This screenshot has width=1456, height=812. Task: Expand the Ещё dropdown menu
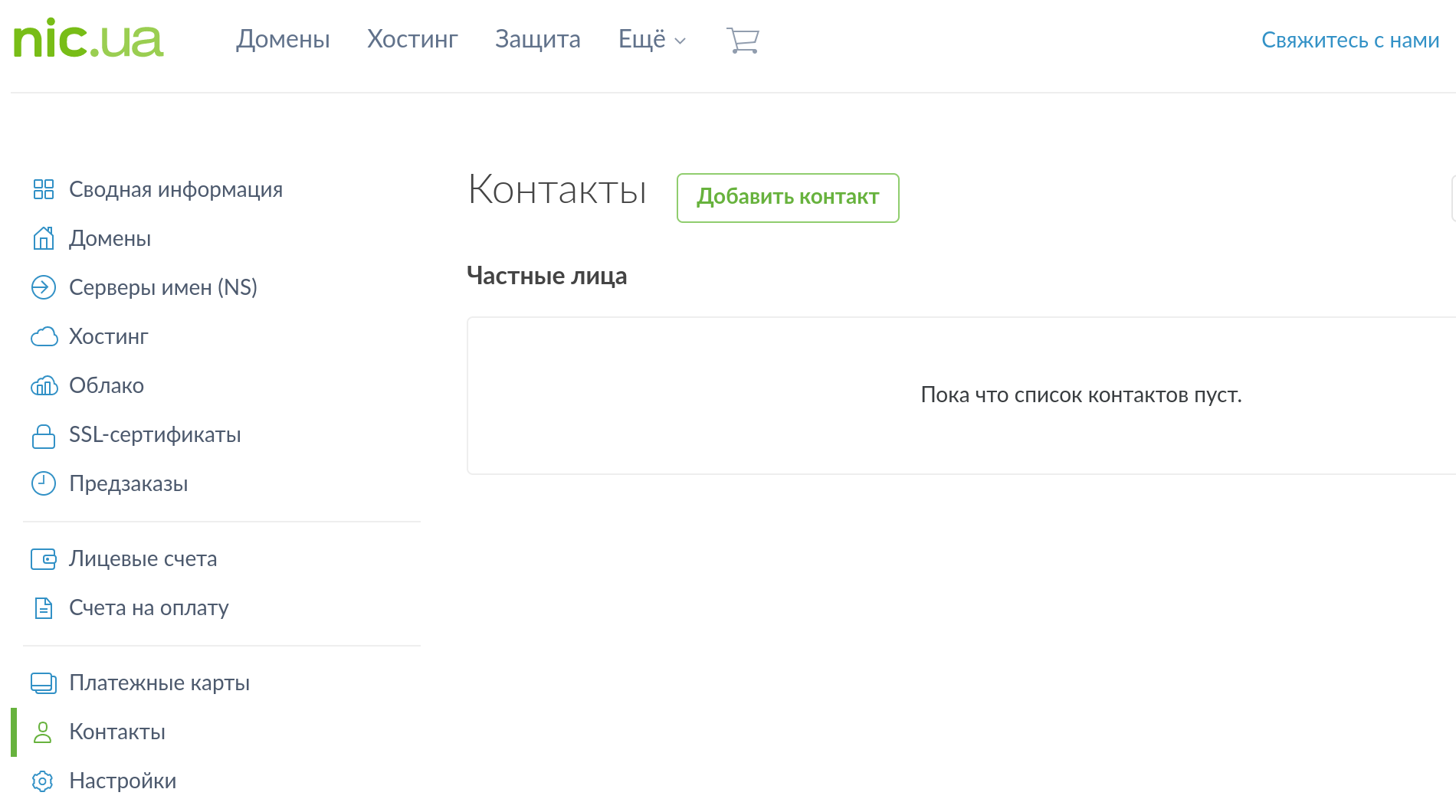651,39
